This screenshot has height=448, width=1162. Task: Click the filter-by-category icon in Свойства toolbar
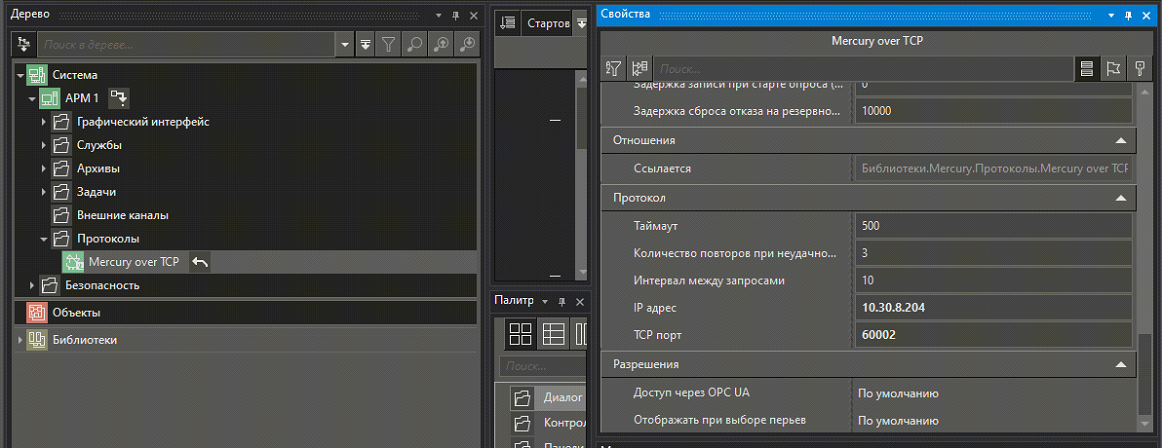(x=614, y=69)
